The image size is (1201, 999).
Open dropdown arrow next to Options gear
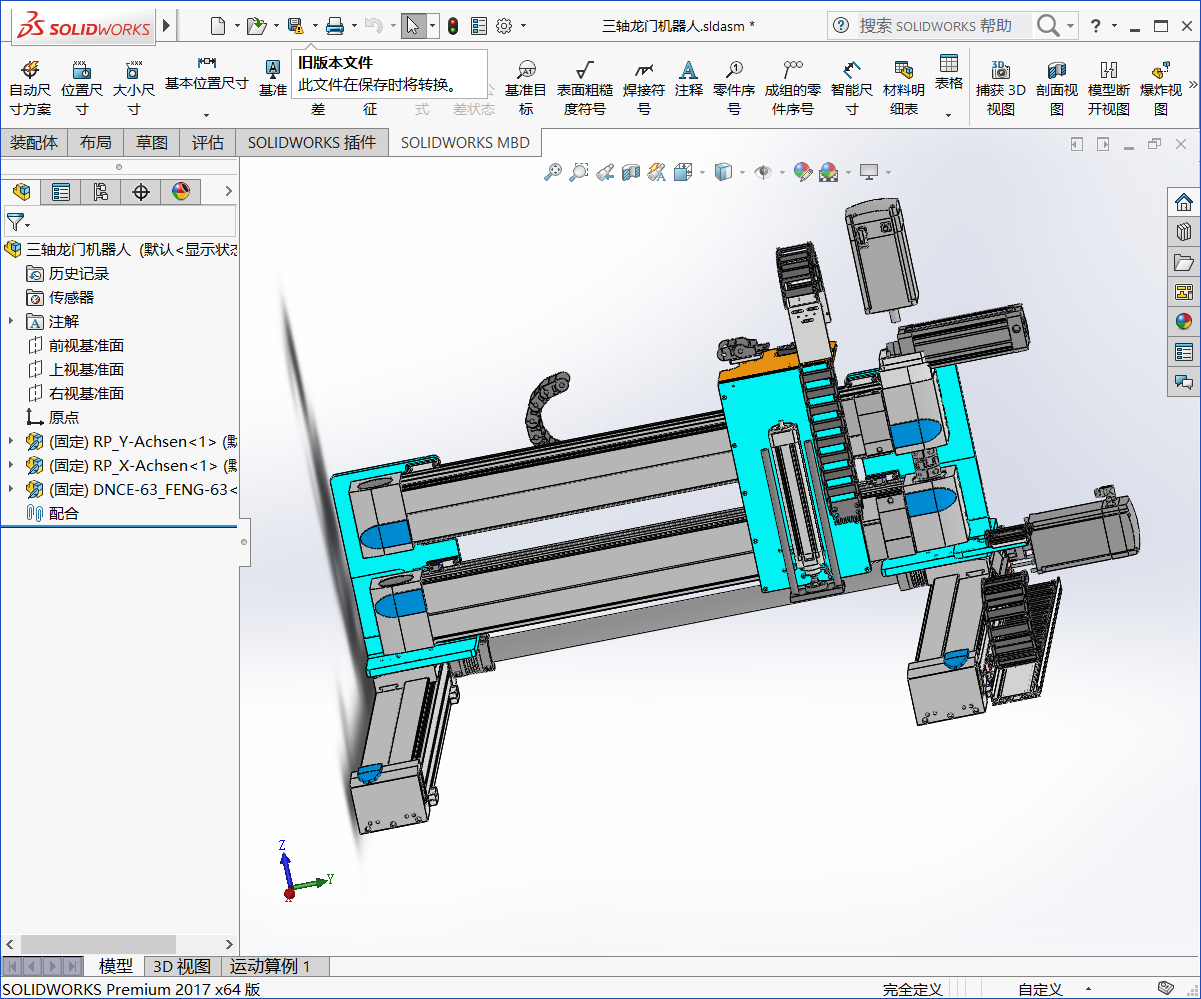523,26
